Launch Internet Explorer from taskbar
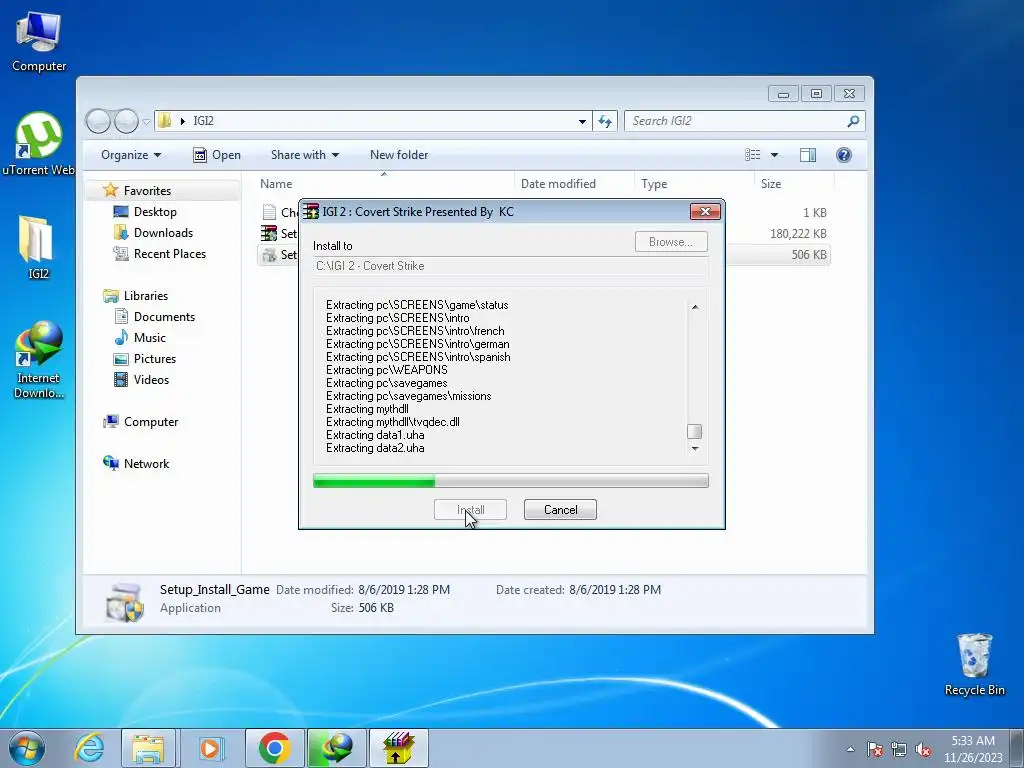The image size is (1024, 768). click(89, 748)
